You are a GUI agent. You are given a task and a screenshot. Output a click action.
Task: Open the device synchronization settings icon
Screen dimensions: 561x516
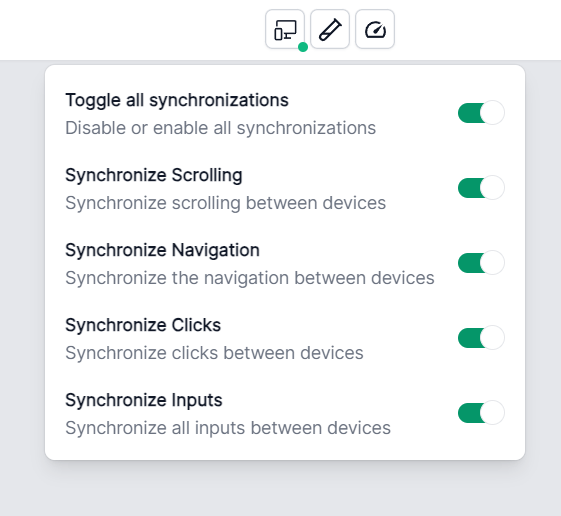[285, 29]
